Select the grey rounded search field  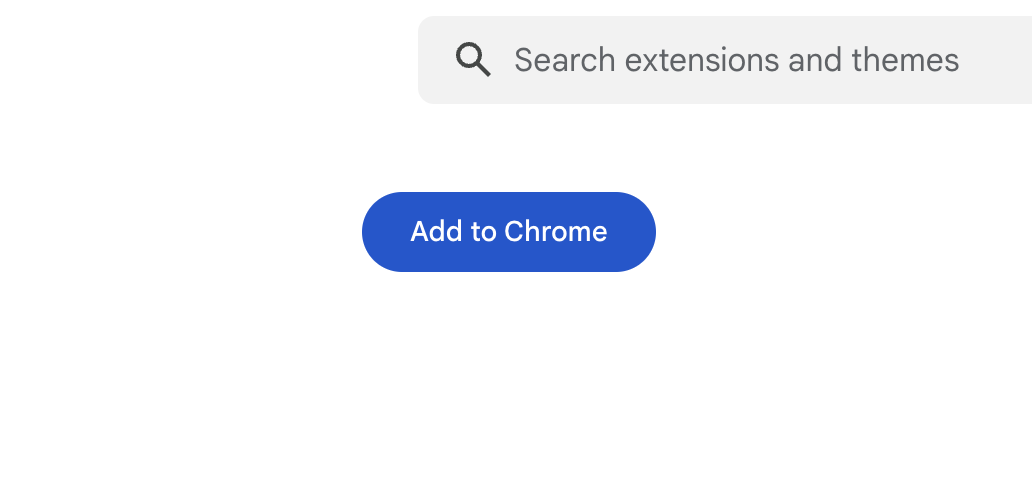pos(736,60)
